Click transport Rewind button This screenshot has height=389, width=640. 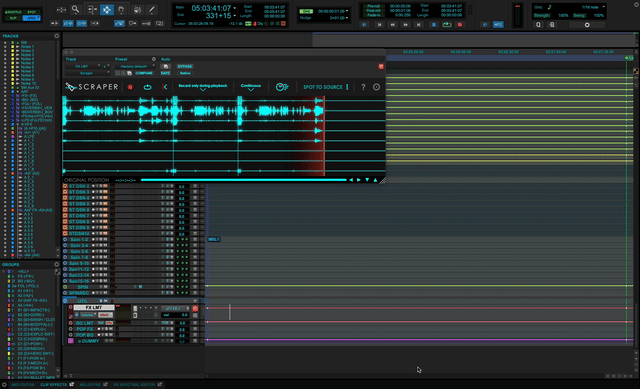(392, 24)
